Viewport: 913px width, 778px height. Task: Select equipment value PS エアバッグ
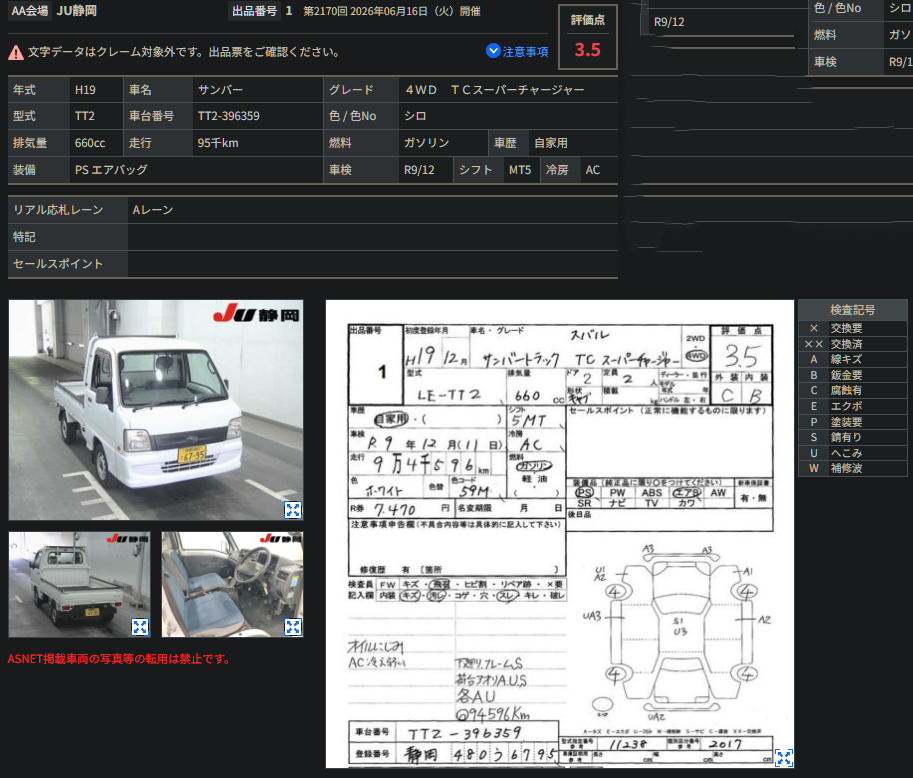tap(111, 169)
